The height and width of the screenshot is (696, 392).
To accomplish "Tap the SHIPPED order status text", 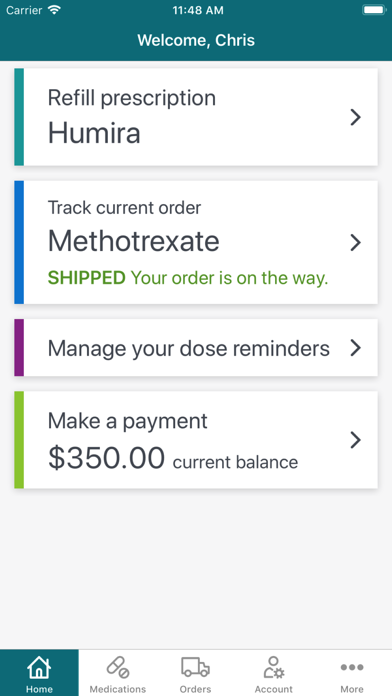I will pos(87,278).
